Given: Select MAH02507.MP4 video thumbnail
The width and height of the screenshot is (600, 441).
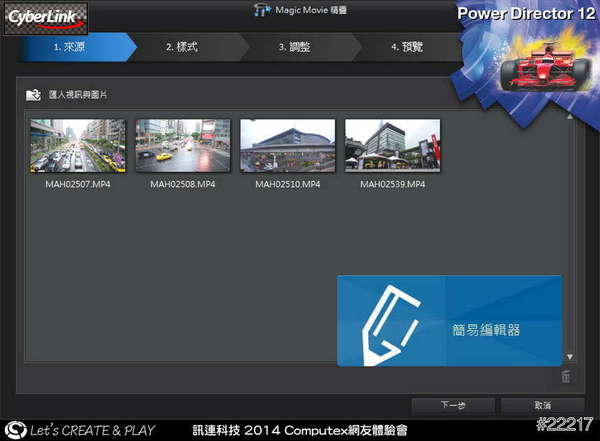Looking at the screenshot, I should tap(78, 146).
